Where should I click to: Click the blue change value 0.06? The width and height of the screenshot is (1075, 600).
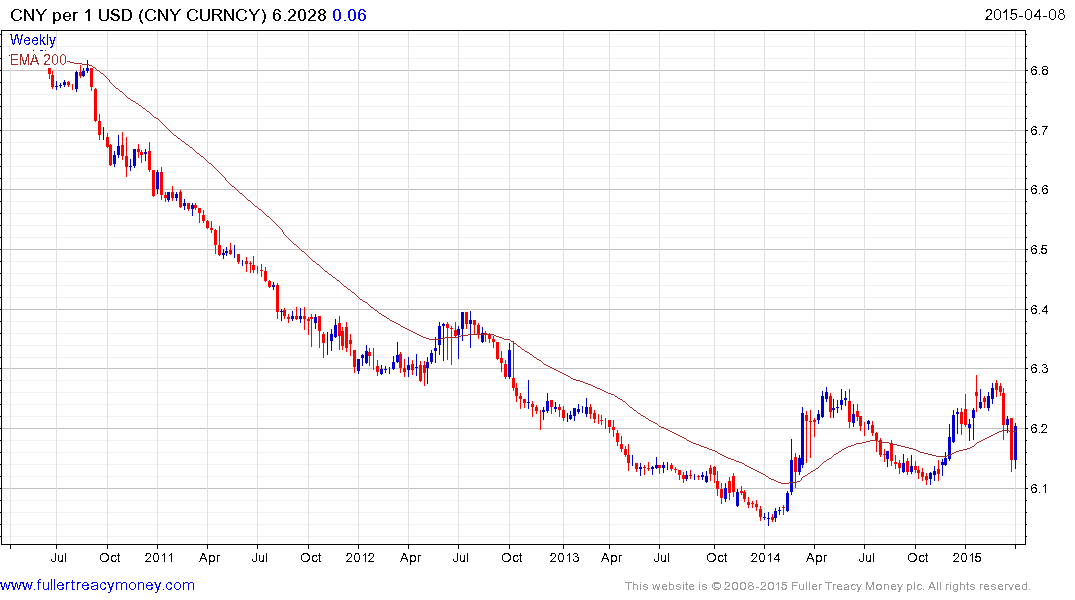(350, 15)
